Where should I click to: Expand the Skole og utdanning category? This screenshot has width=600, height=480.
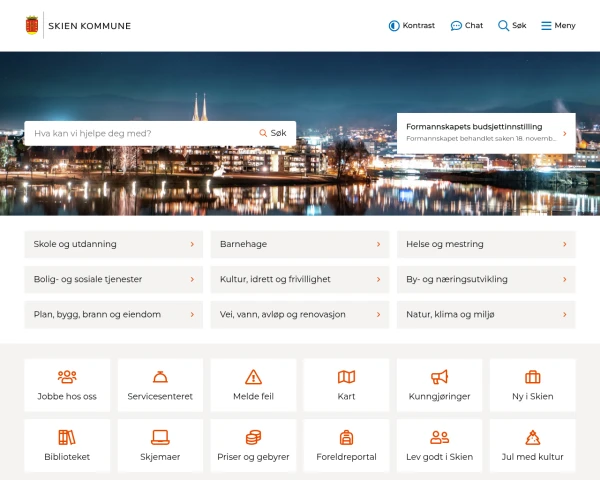pyautogui.click(x=113, y=244)
